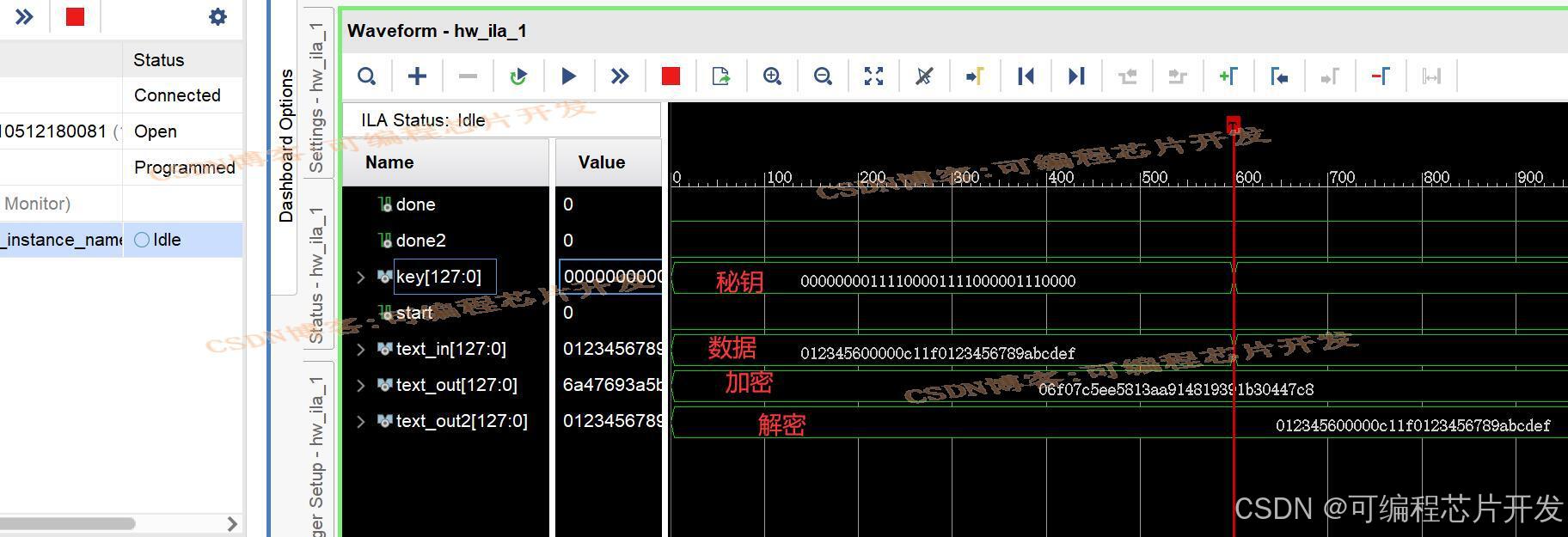
Task: Select the text_out2[127:0] signal
Action: [x=462, y=421]
